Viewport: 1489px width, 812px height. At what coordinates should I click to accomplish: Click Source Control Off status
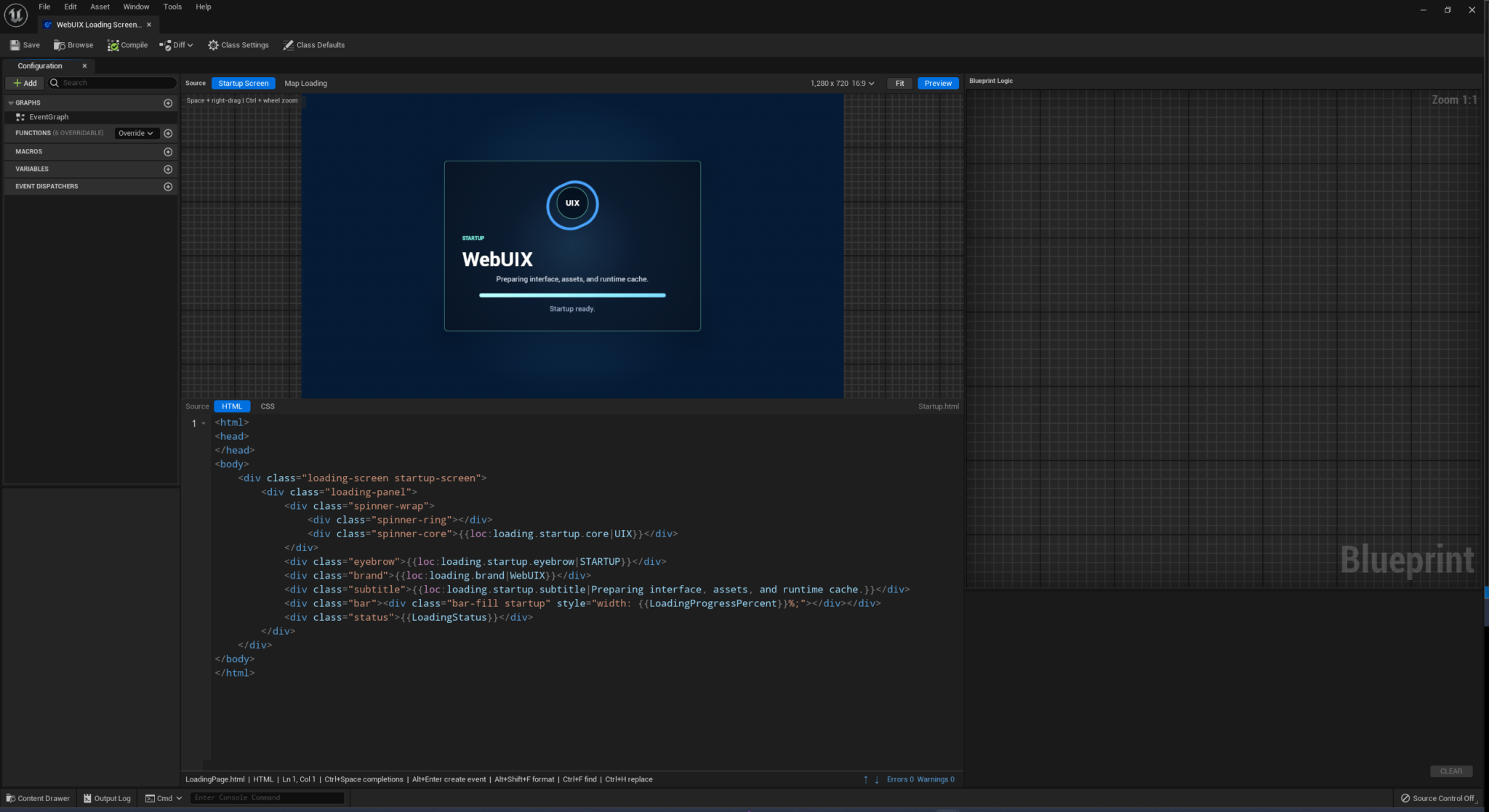tap(1437, 798)
